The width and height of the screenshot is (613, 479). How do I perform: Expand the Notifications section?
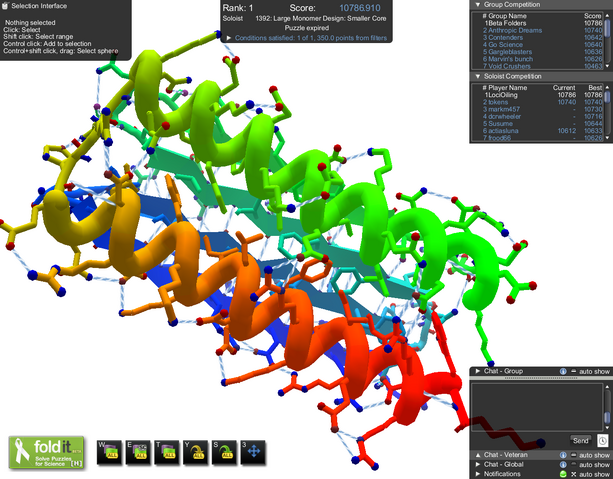click(477, 474)
